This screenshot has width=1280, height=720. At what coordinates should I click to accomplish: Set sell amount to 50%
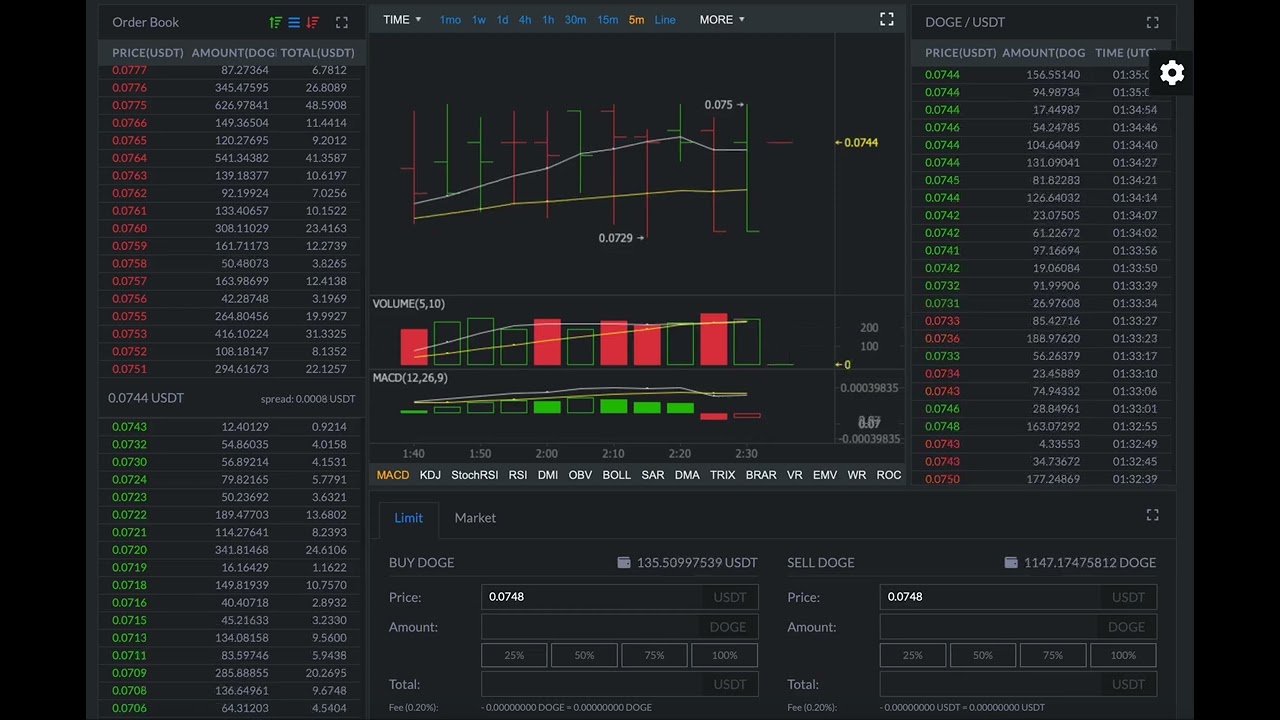983,655
